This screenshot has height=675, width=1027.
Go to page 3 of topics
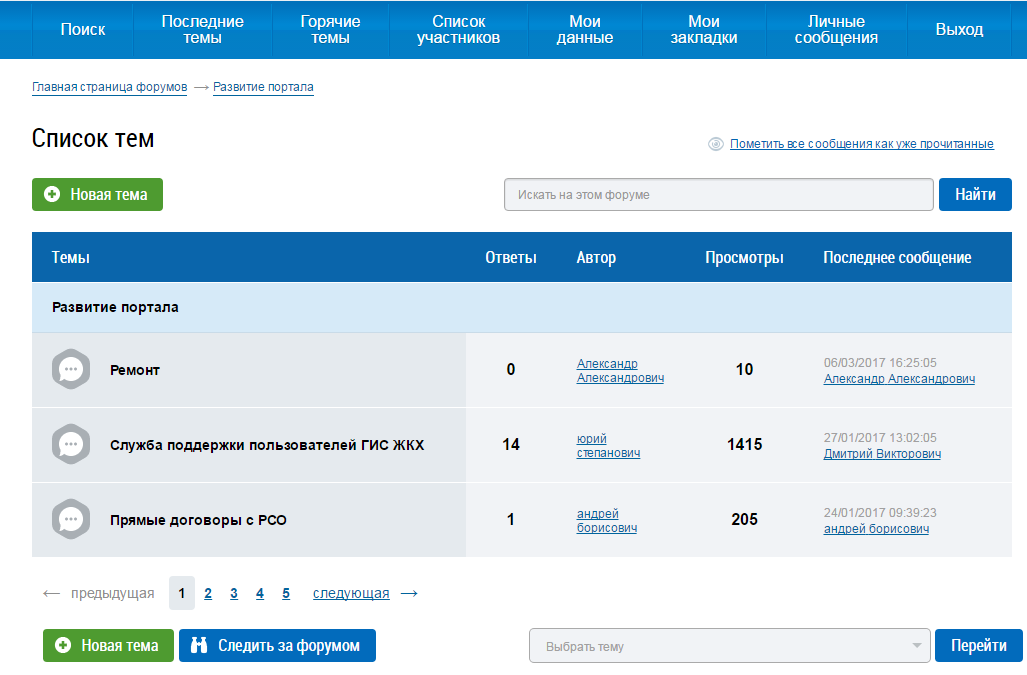pos(234,594)
